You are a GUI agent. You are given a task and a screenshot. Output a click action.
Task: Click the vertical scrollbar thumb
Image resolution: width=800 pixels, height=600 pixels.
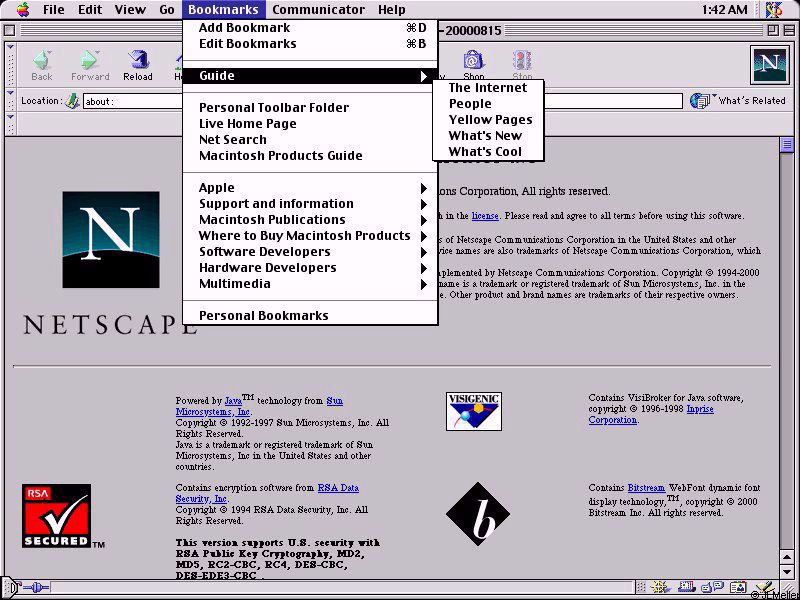coord(787,144)
